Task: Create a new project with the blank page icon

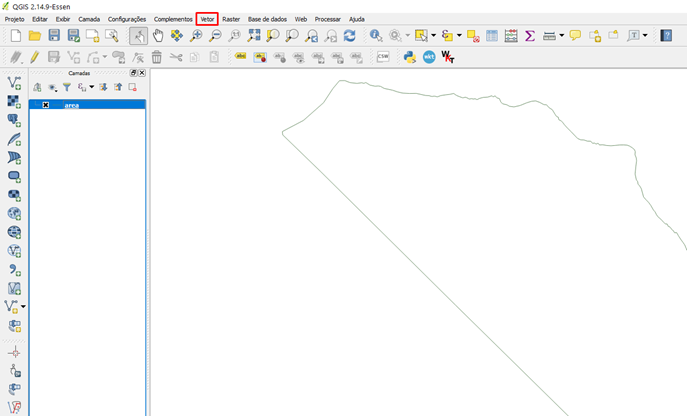Action: coord(16,36)
